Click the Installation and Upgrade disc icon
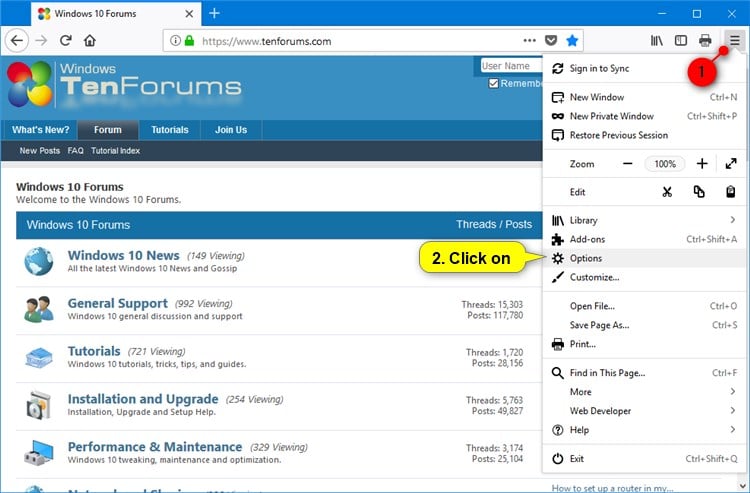Screen dimensions: 750x493 [39, 405]
